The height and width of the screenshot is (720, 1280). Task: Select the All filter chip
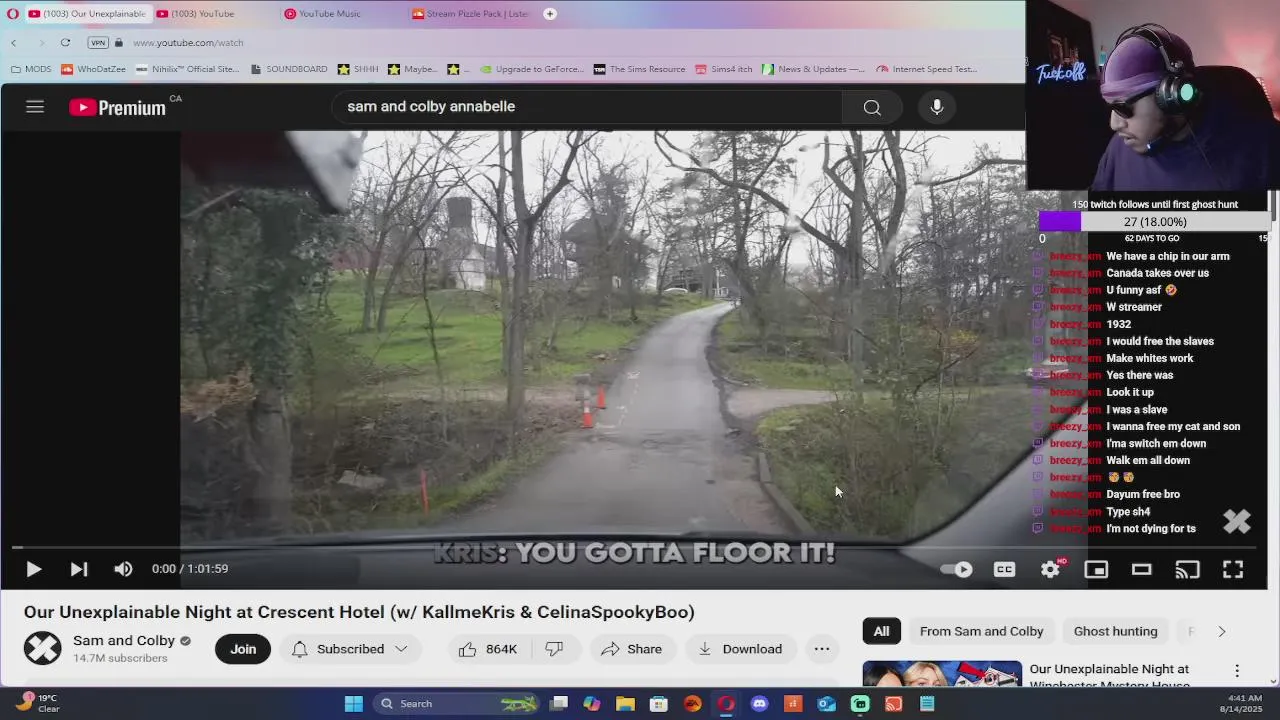(881, 631)
